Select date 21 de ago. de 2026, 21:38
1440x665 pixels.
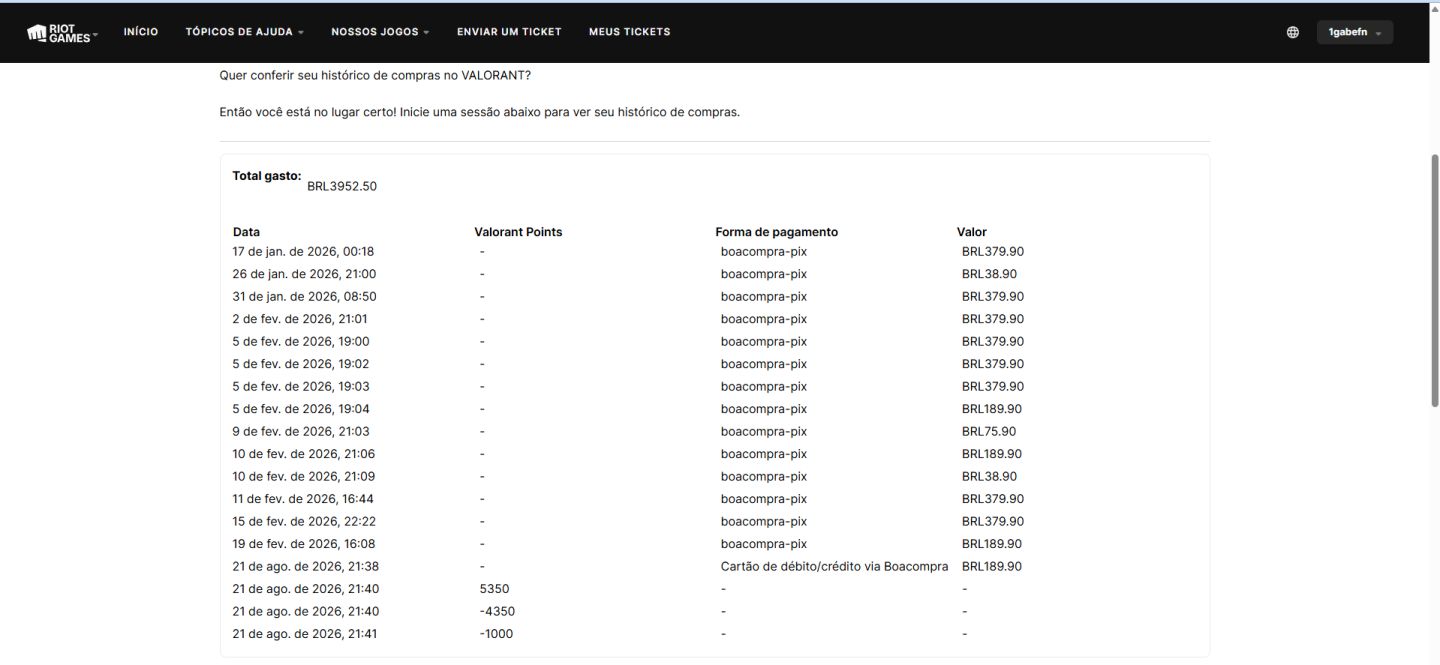(306, 567)
